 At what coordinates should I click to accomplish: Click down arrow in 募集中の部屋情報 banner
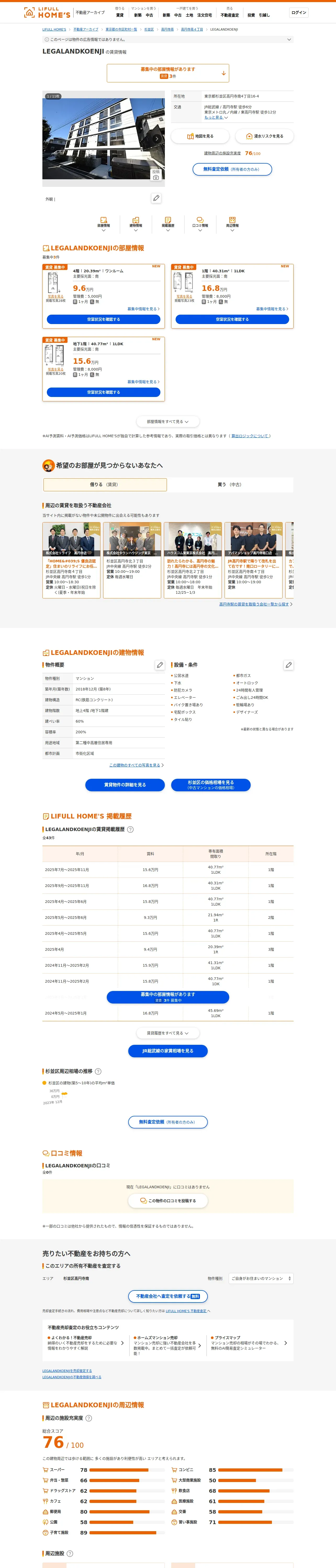pyautogui.click(x=223, y=73)
